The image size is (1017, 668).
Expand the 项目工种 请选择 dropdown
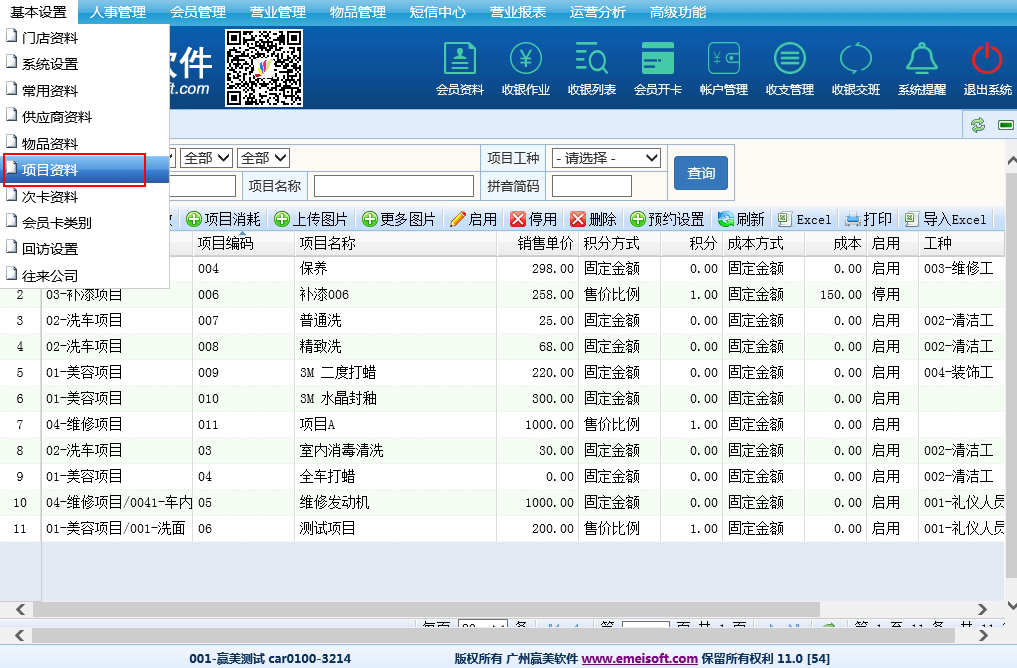[606, 158]
